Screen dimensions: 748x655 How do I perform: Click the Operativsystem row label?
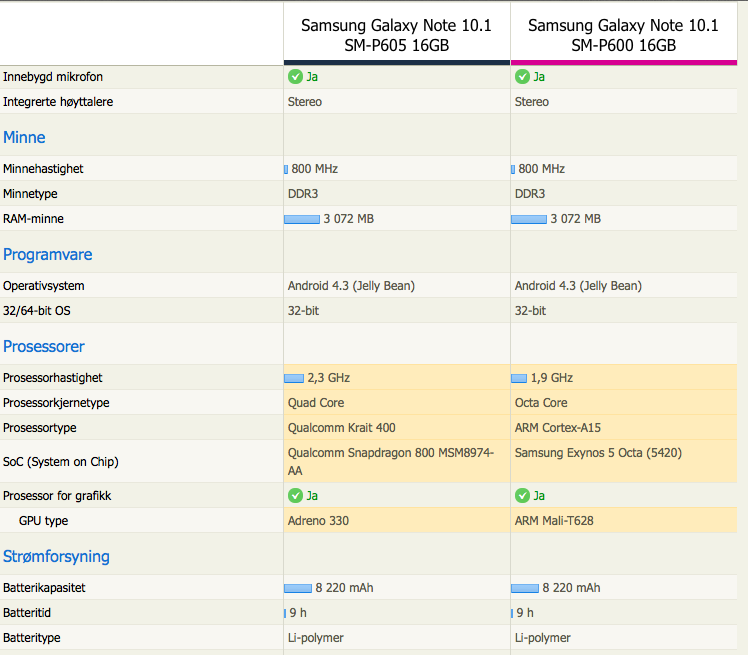coord(44,286)
